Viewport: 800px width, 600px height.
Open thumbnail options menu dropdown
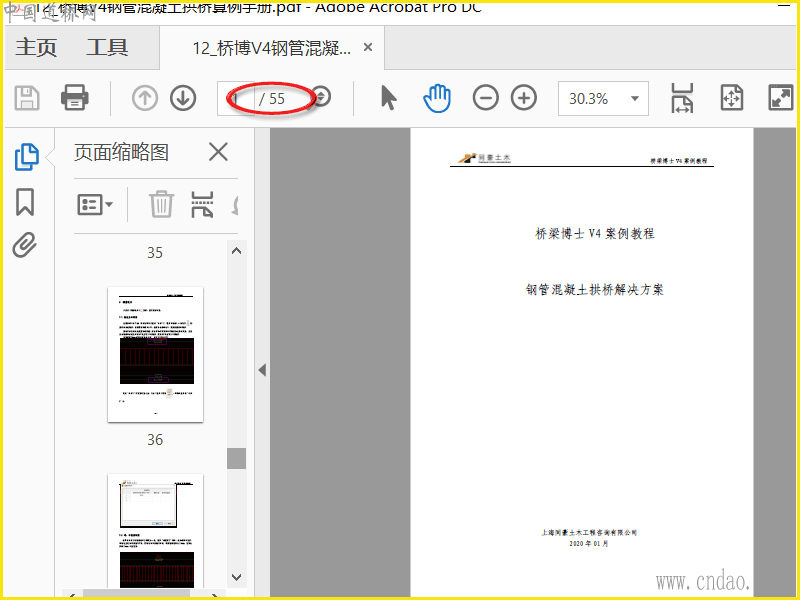coord(95,205)
